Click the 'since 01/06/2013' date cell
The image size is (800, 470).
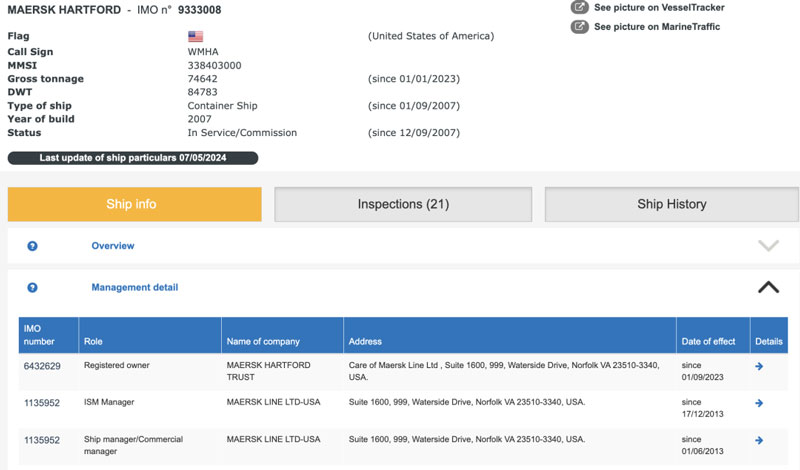click(703, 445)
